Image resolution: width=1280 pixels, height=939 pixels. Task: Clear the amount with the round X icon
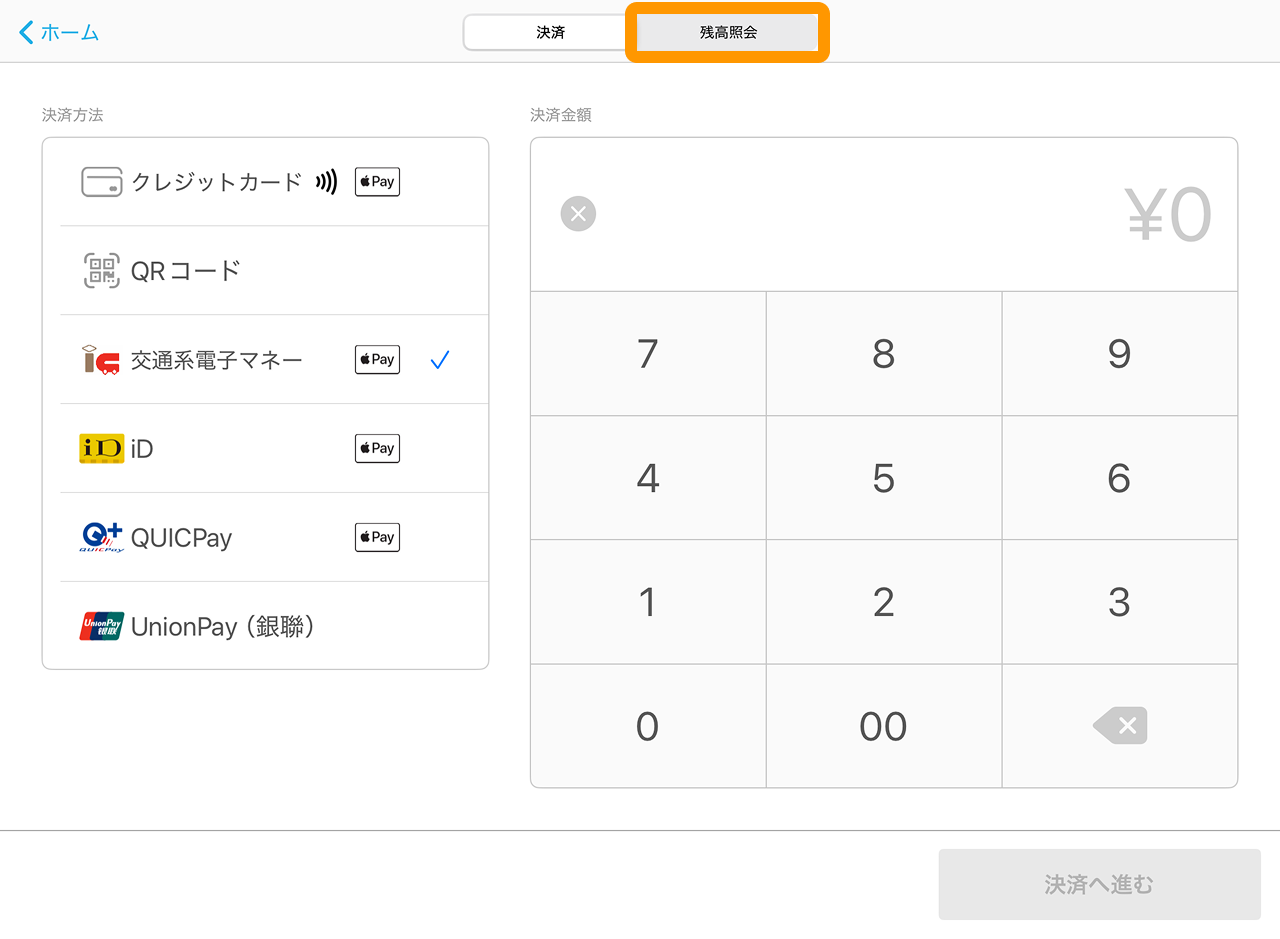click(578, 214)
